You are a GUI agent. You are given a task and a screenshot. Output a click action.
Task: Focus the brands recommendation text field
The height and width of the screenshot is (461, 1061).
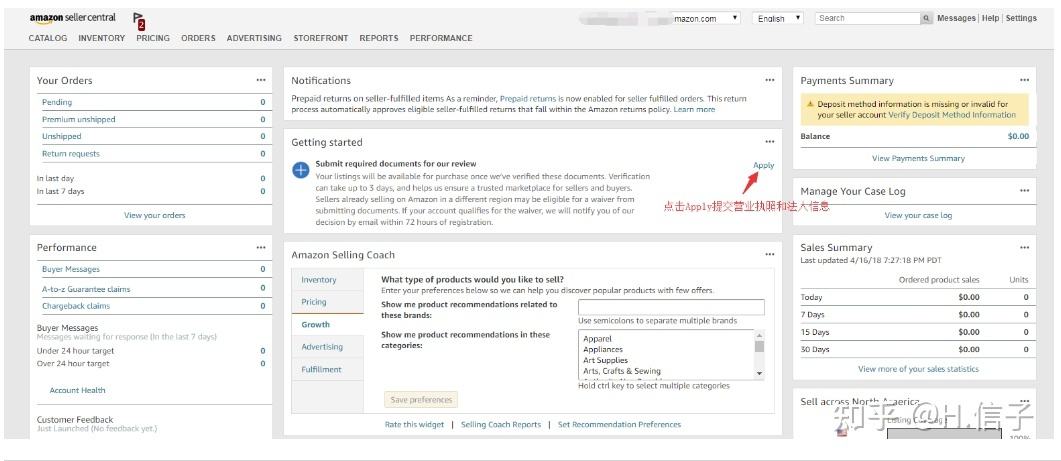671,307
